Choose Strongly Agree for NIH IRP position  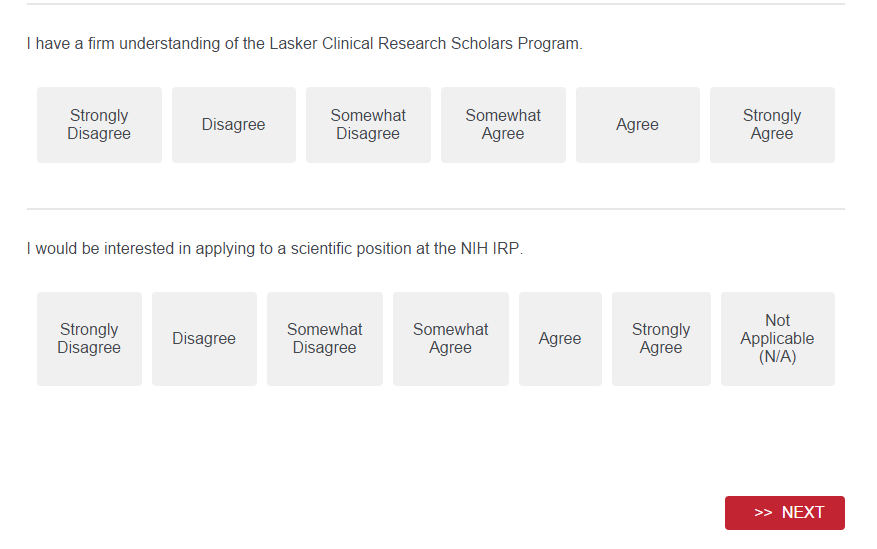tap(661, 339)
